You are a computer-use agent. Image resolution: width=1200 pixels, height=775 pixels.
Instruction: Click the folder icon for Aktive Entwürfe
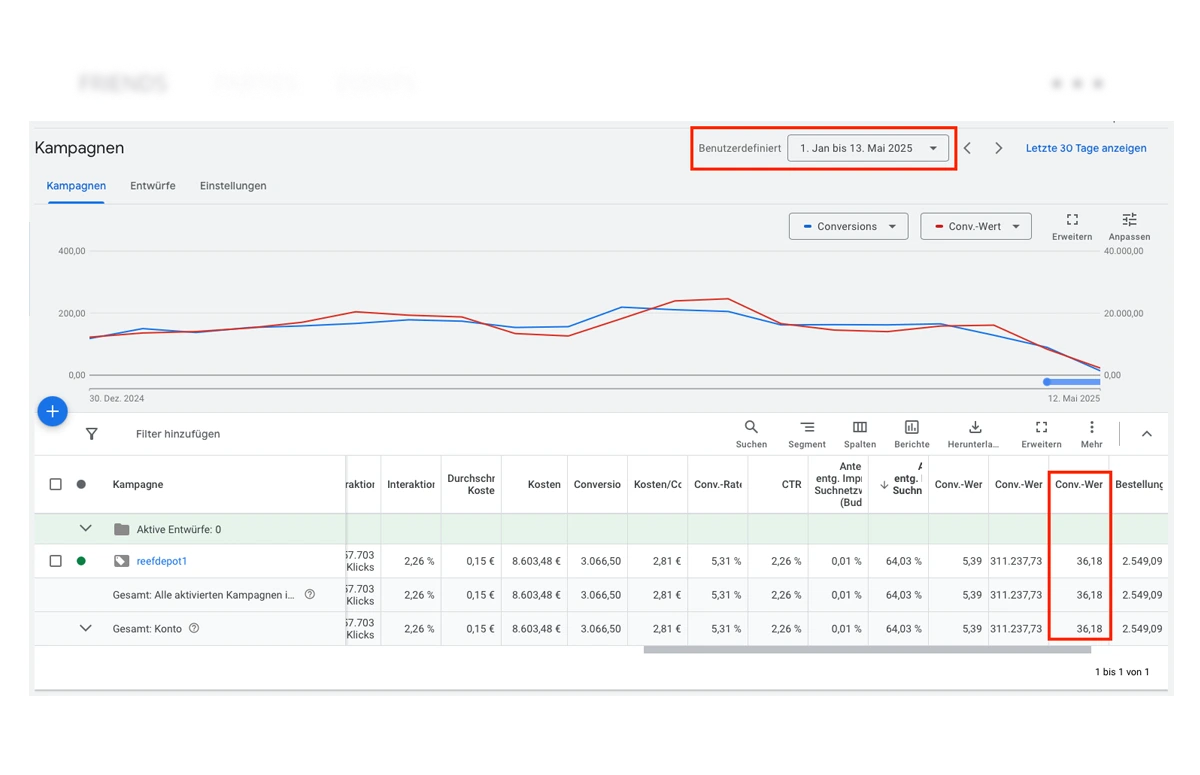click(121, 529)
